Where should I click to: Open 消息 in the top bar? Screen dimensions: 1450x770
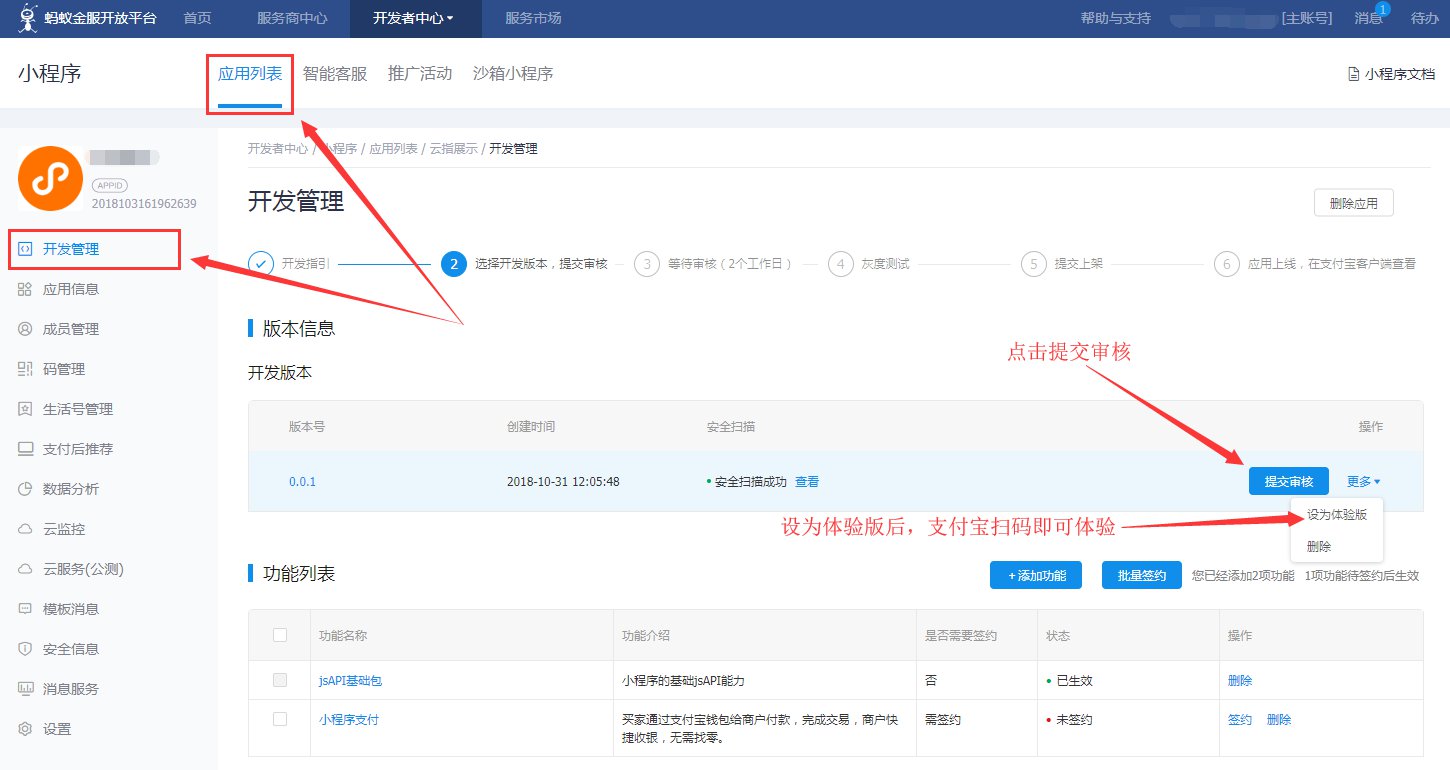[x=1369, y=18]
